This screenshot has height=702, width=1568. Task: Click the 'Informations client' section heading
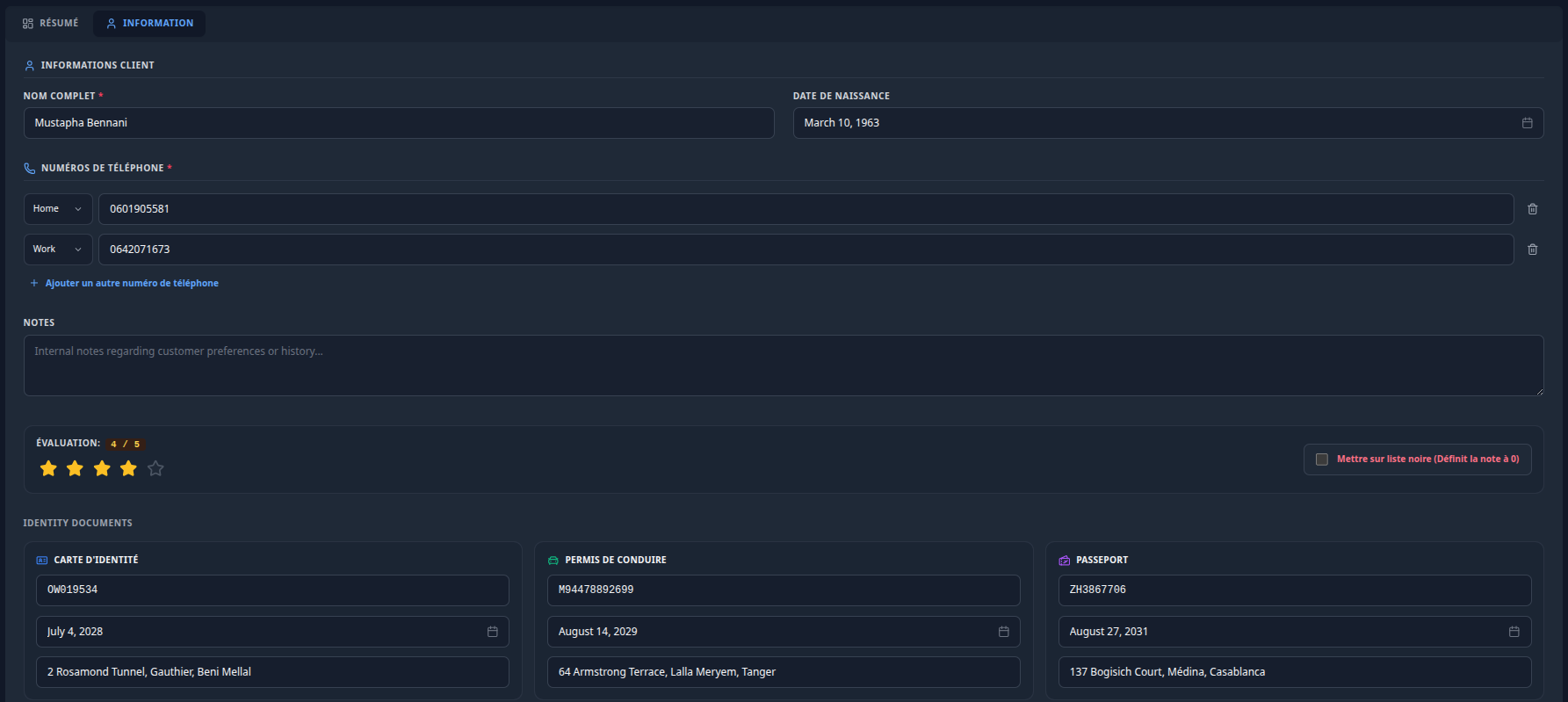[98, 65]
